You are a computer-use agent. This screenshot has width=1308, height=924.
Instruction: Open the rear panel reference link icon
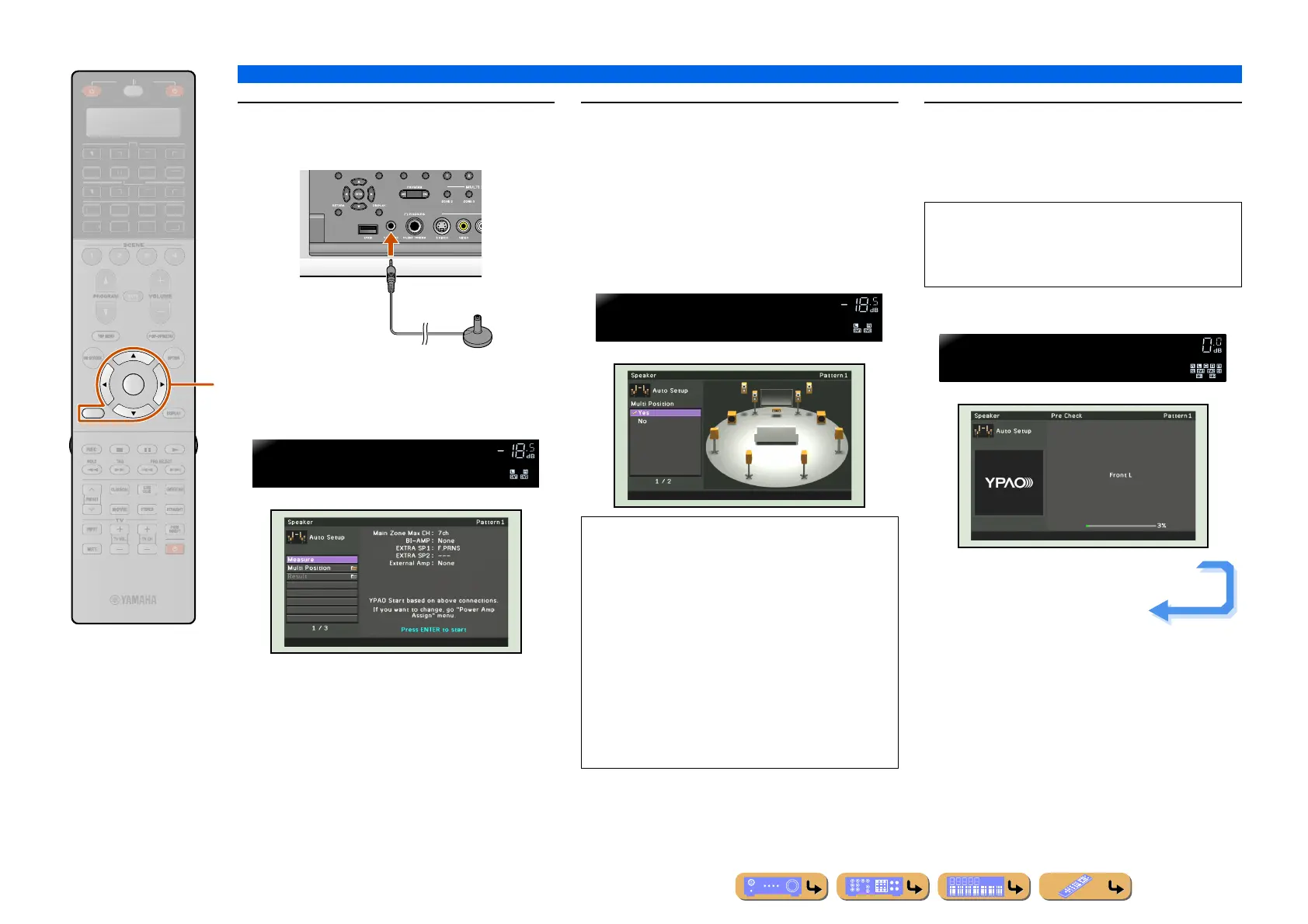(x=882, y=887)
